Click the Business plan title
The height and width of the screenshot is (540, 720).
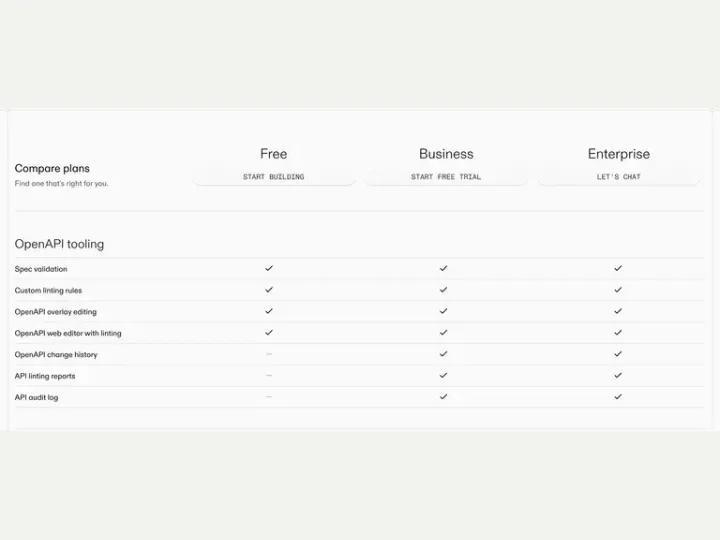point(446,154)
